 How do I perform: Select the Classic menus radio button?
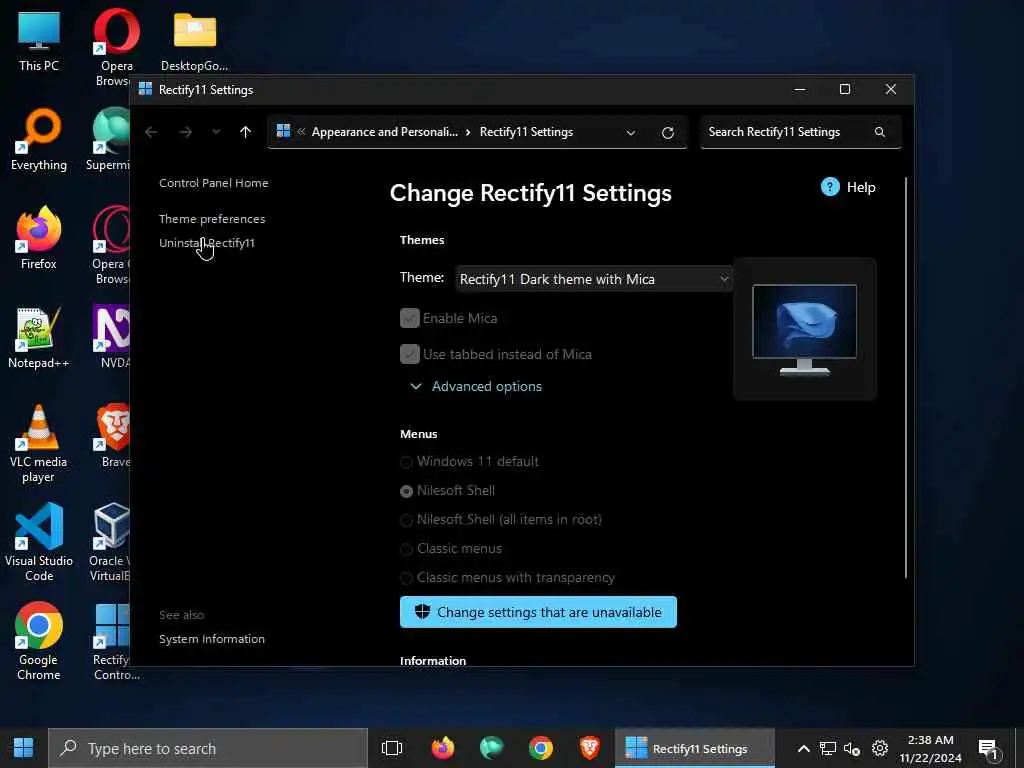(x=406, y=549)
